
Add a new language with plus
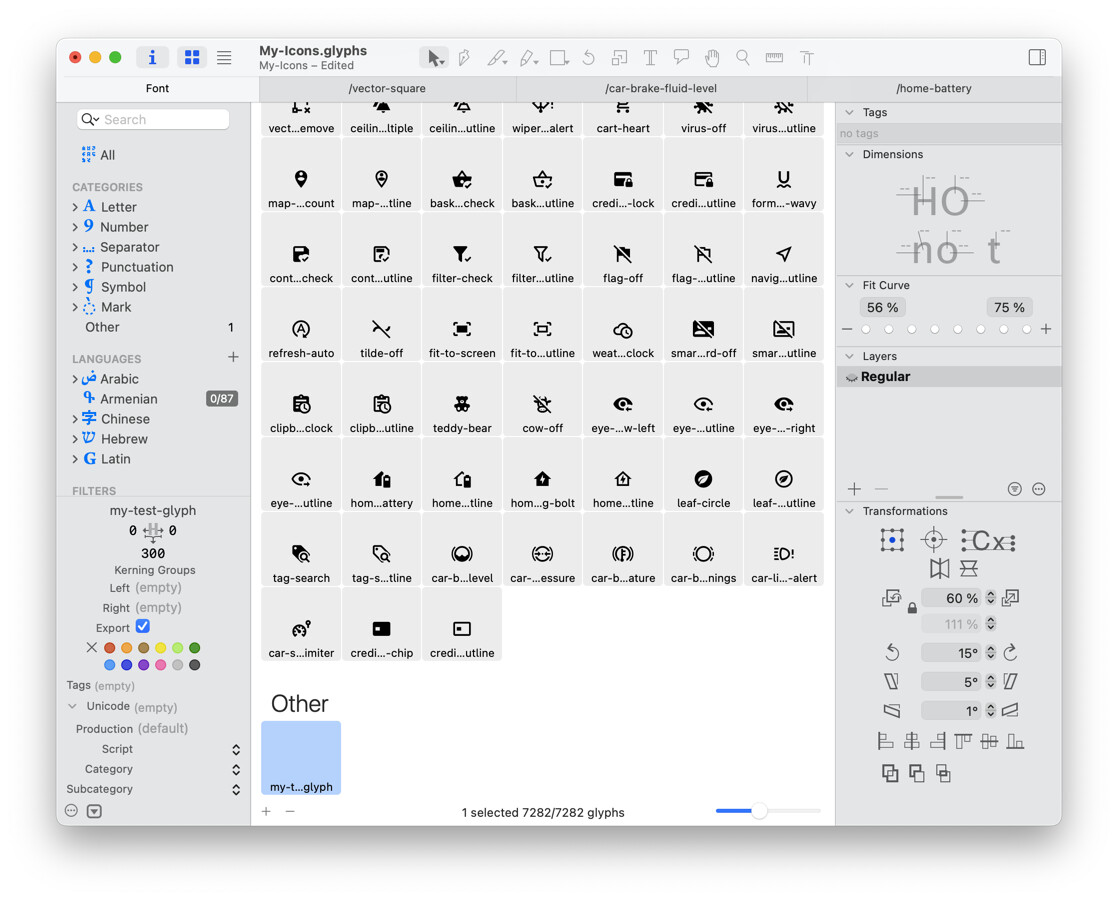tap(233, 357)
